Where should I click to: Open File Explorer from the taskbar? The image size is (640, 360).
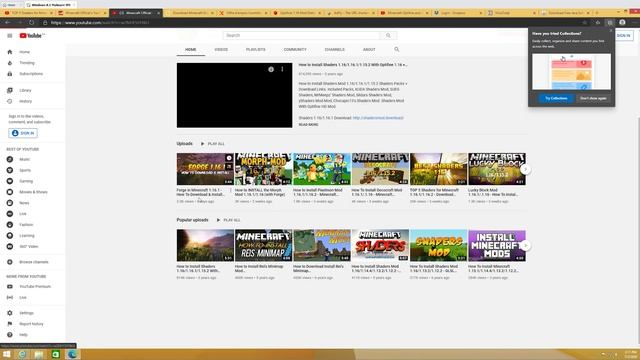[x=39, y=354]
